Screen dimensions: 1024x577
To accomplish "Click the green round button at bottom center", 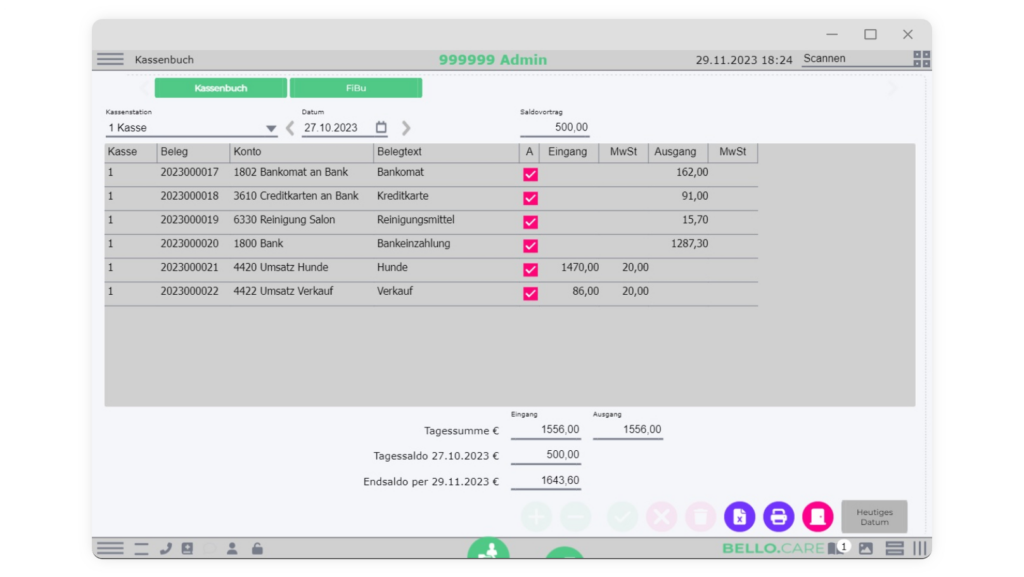I will (488, 549).
